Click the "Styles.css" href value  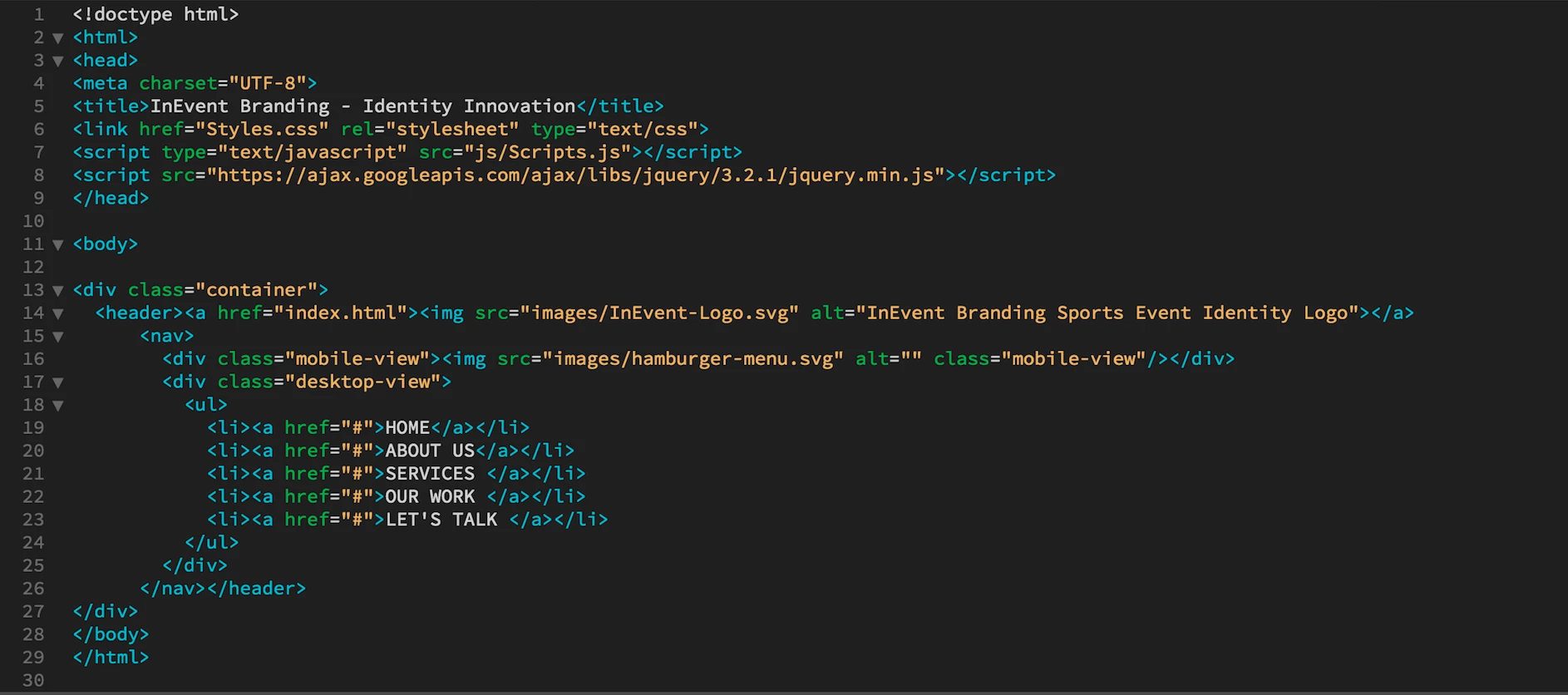click(x=262, y=129)
